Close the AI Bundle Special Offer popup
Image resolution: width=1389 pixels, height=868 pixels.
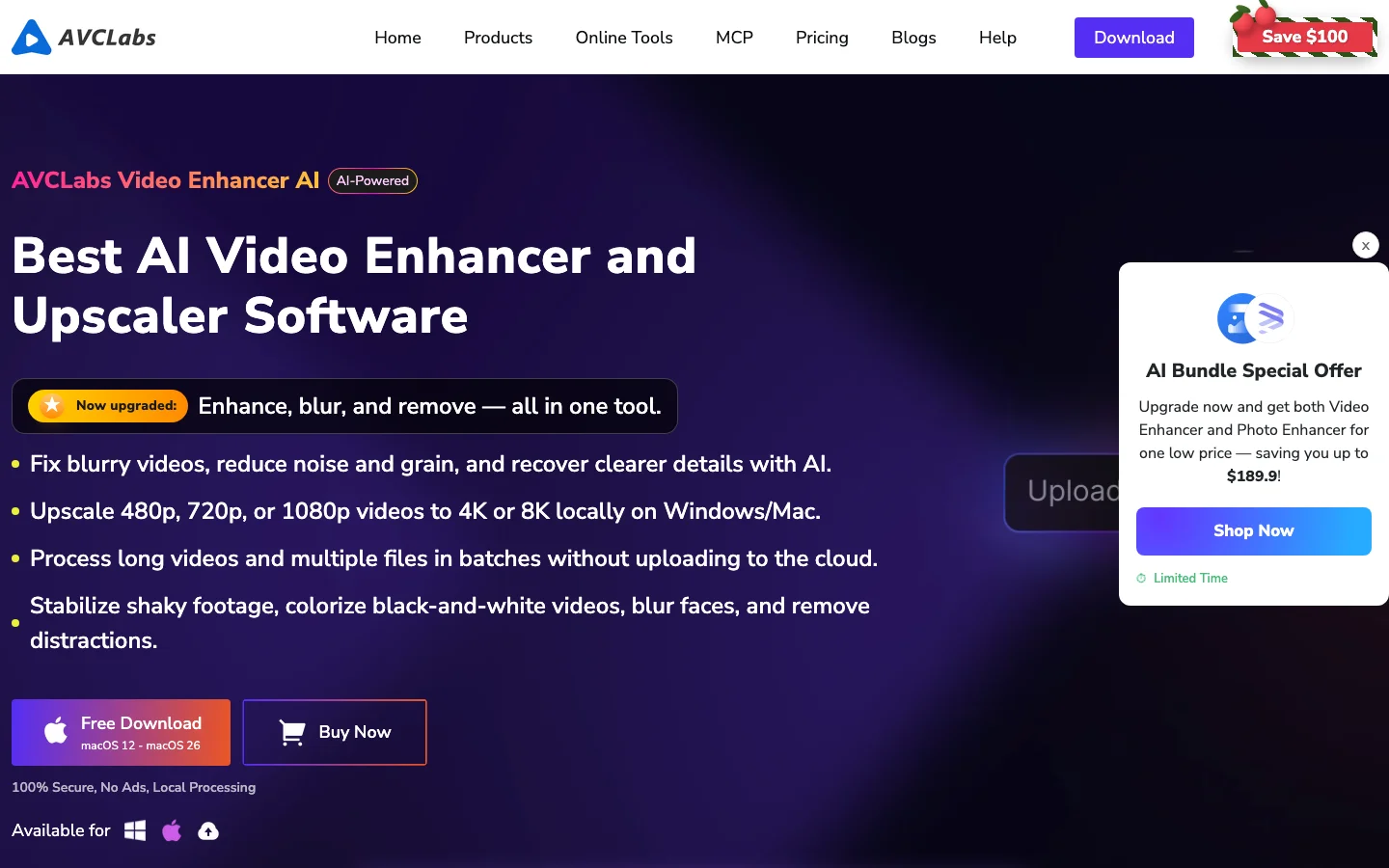pyautogui.click(x=1366, y=245)
